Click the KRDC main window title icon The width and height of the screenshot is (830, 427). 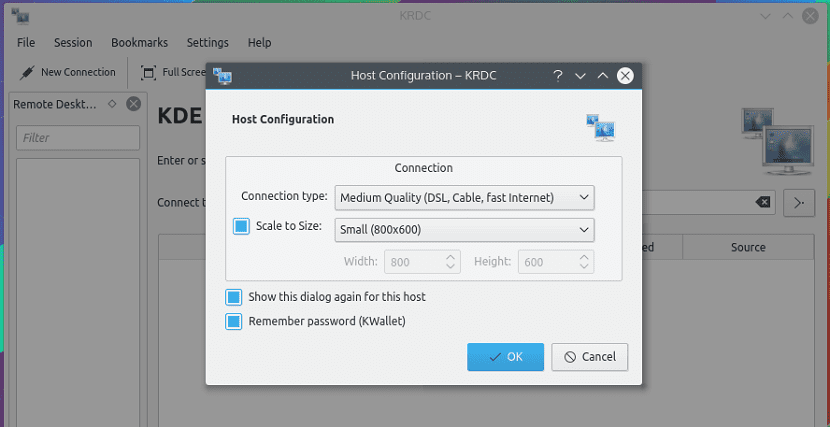(20, 16)
